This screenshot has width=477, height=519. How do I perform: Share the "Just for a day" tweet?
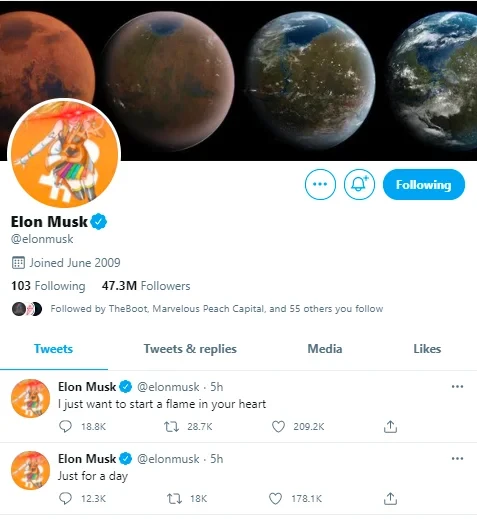pos(390,499)
